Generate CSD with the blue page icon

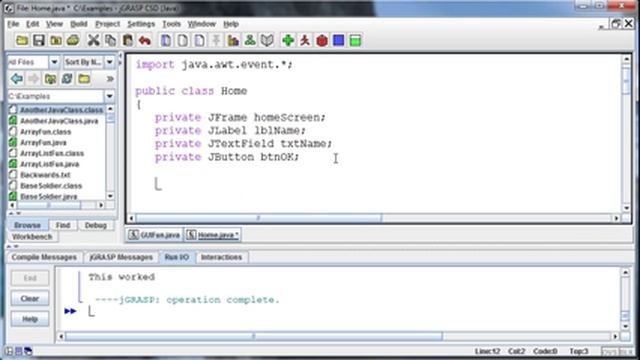(166, 40)
